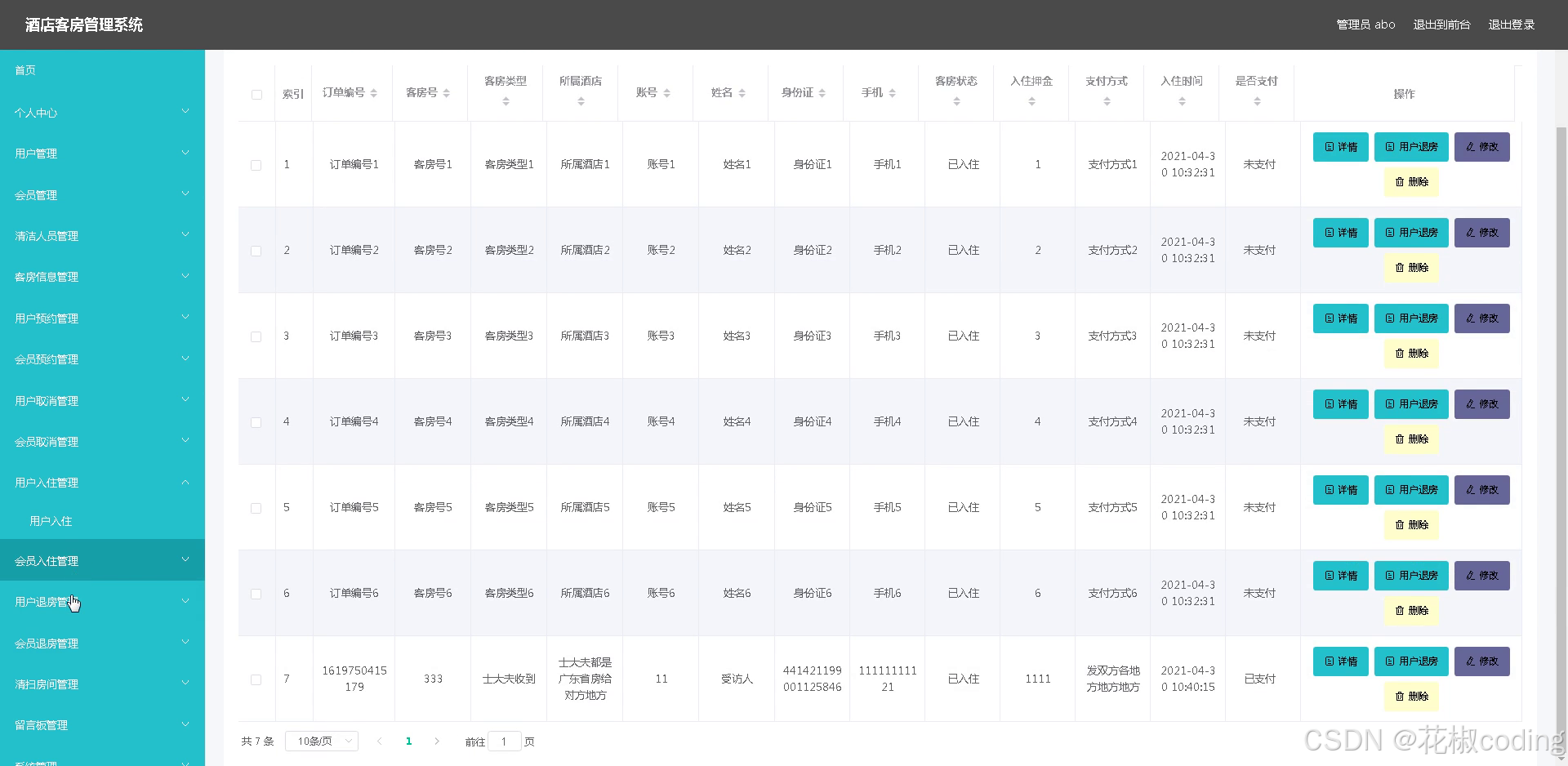Image resolution: width=1568 pixels, height=766 pixels.
Task: Sort by 订单编号 column sort icon
Action: 373,93
